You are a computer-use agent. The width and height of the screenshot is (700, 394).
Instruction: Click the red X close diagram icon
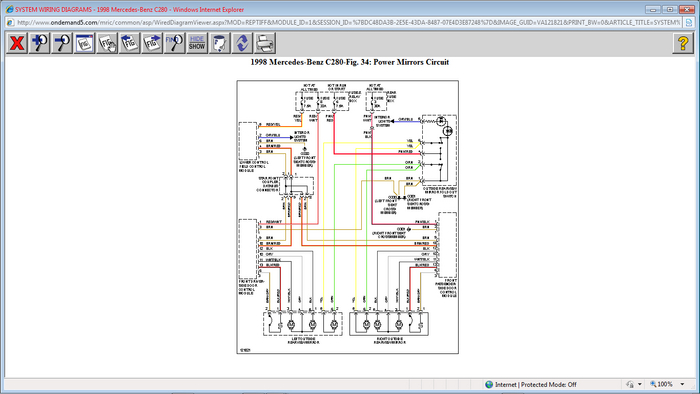coord(17,43)
